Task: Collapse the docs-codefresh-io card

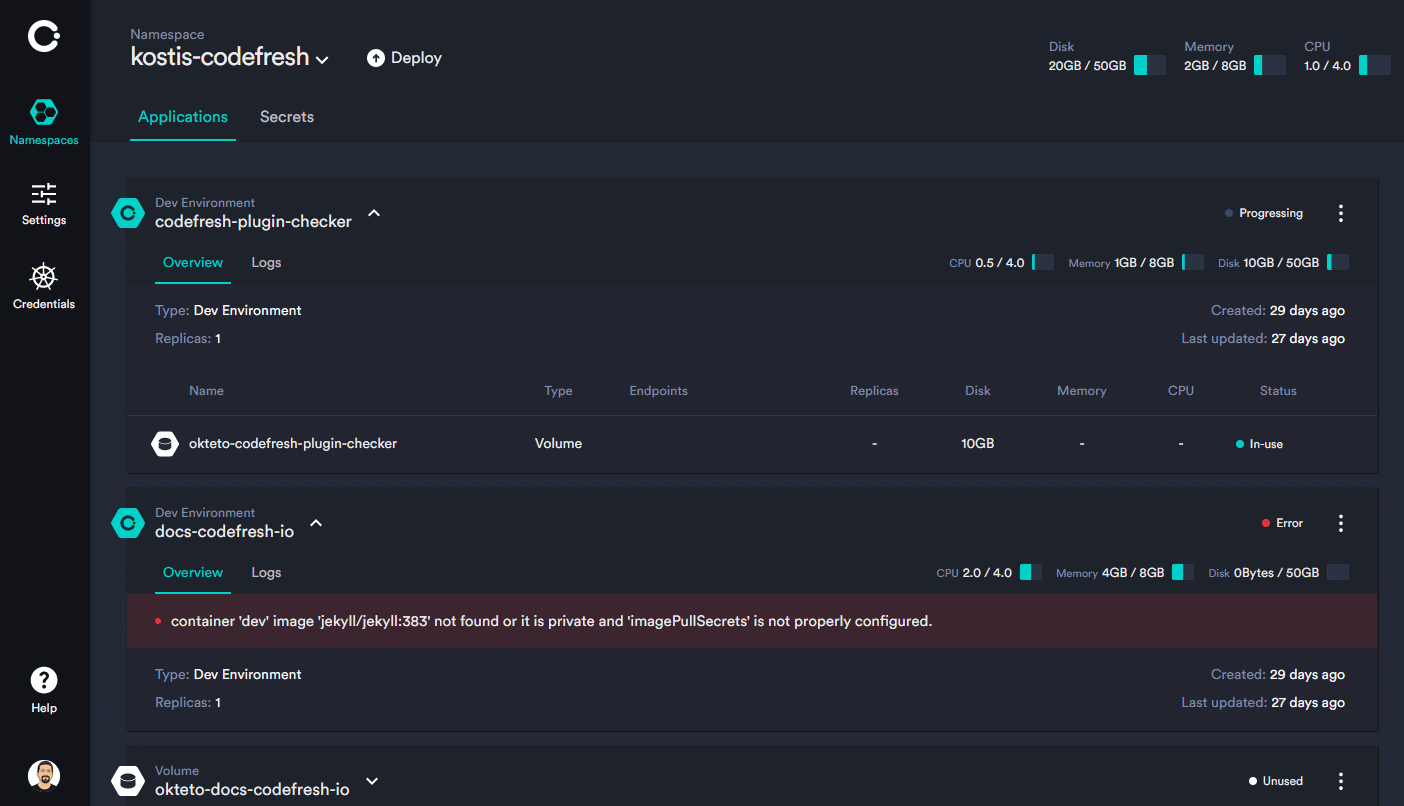Action: coord(316,522)
